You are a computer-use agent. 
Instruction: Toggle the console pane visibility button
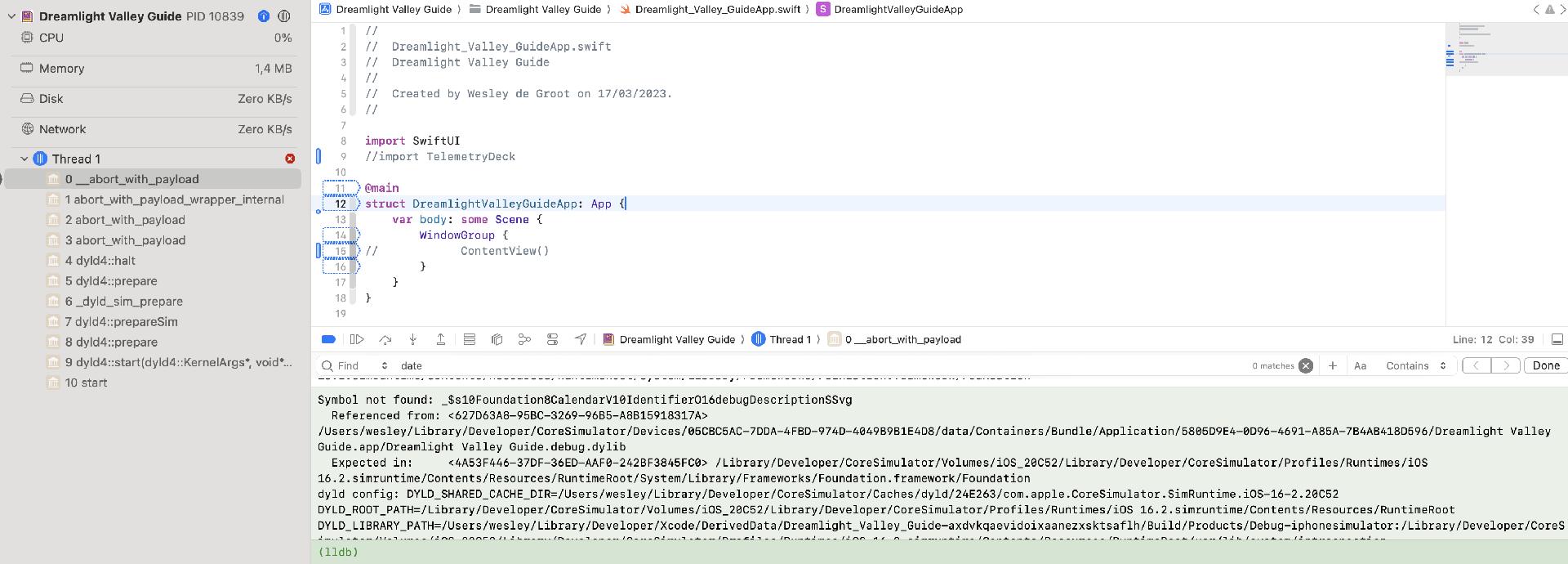tap(1557, 339)
